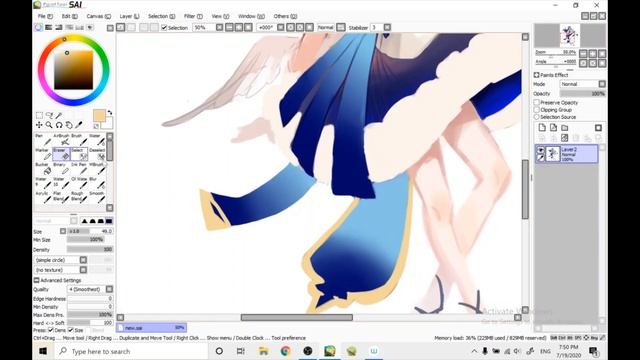Adjust the layer Opacity slider
This screenshot has width=640, height=360.
coord(582,94)
